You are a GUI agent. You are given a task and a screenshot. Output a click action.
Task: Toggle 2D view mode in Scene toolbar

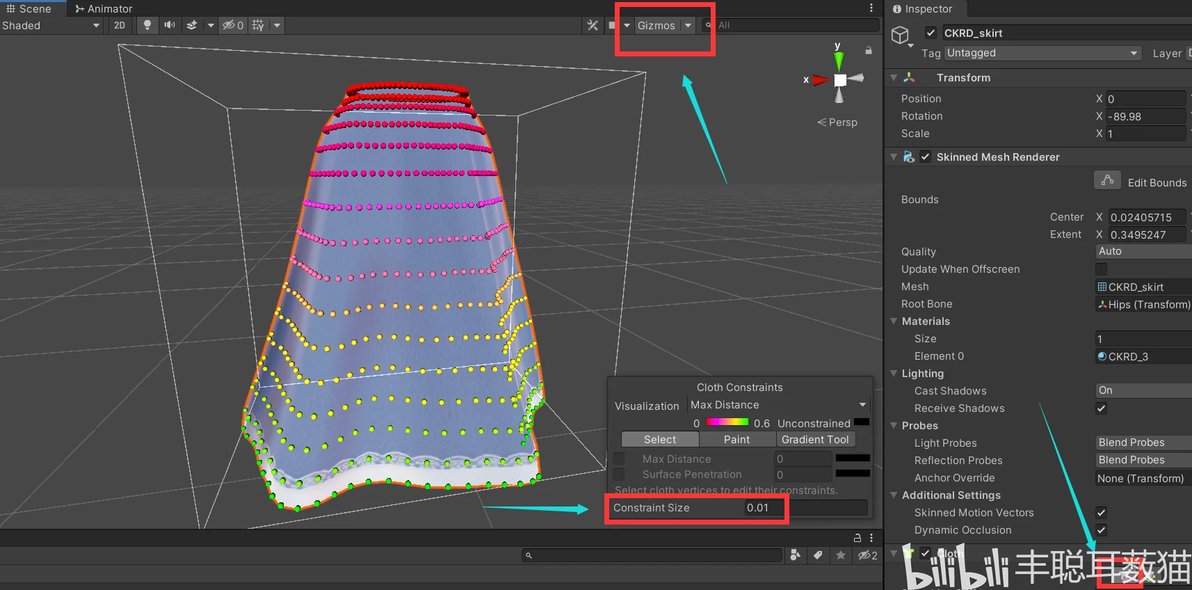click(x=119, y=25)
